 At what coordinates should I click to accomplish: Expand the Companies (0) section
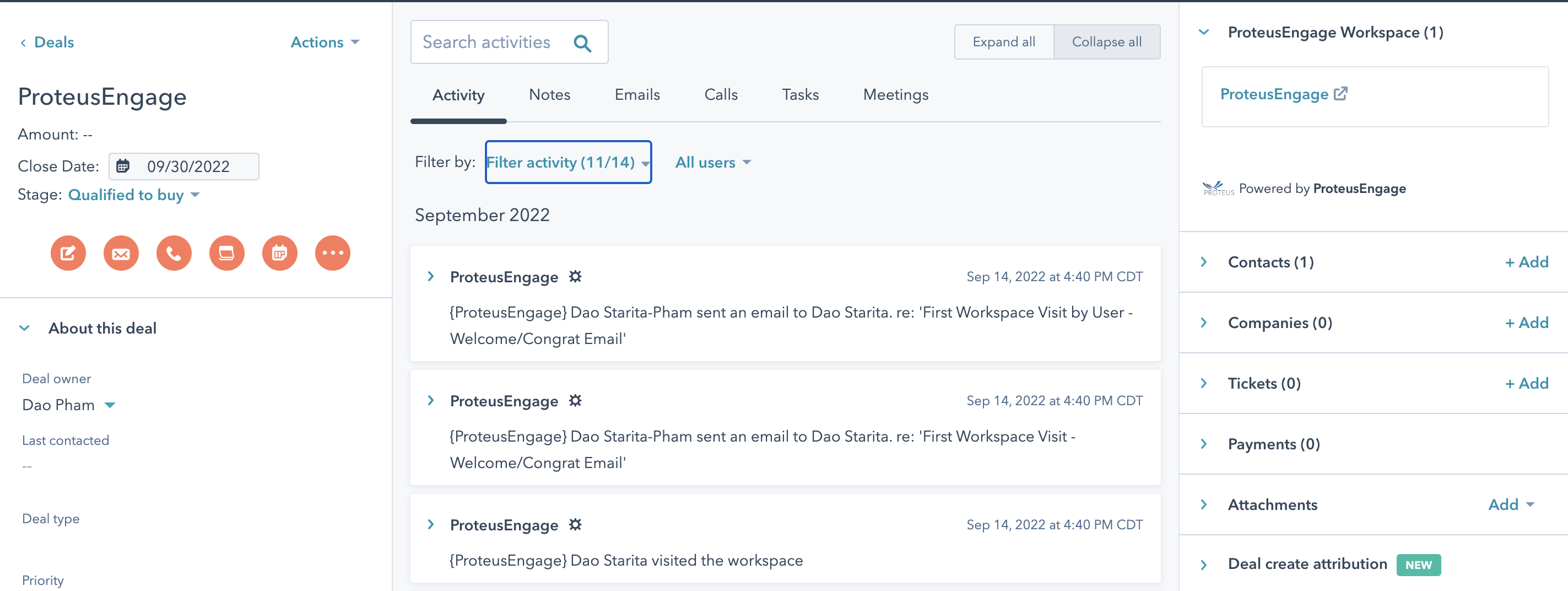pos(1203,323)
